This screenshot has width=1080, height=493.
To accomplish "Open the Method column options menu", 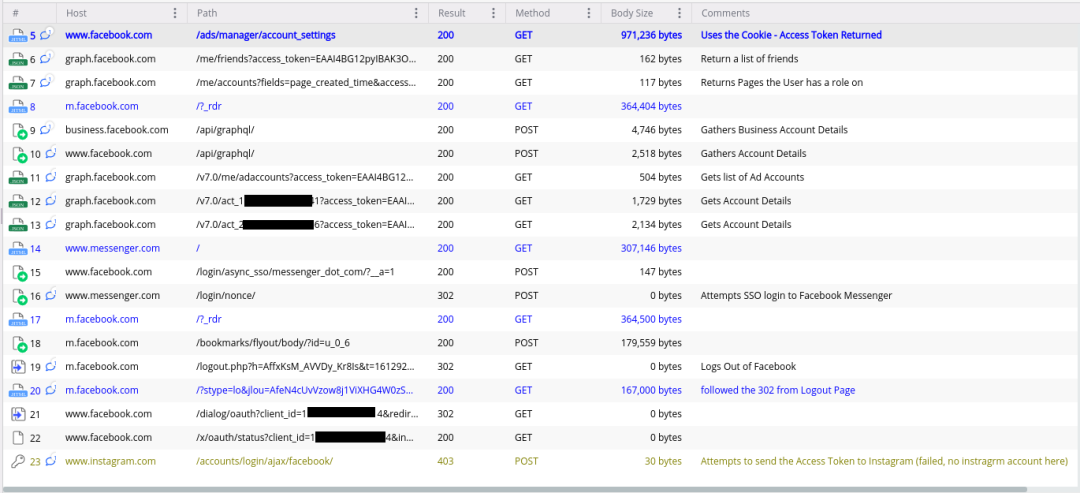I will pos(588,13).
